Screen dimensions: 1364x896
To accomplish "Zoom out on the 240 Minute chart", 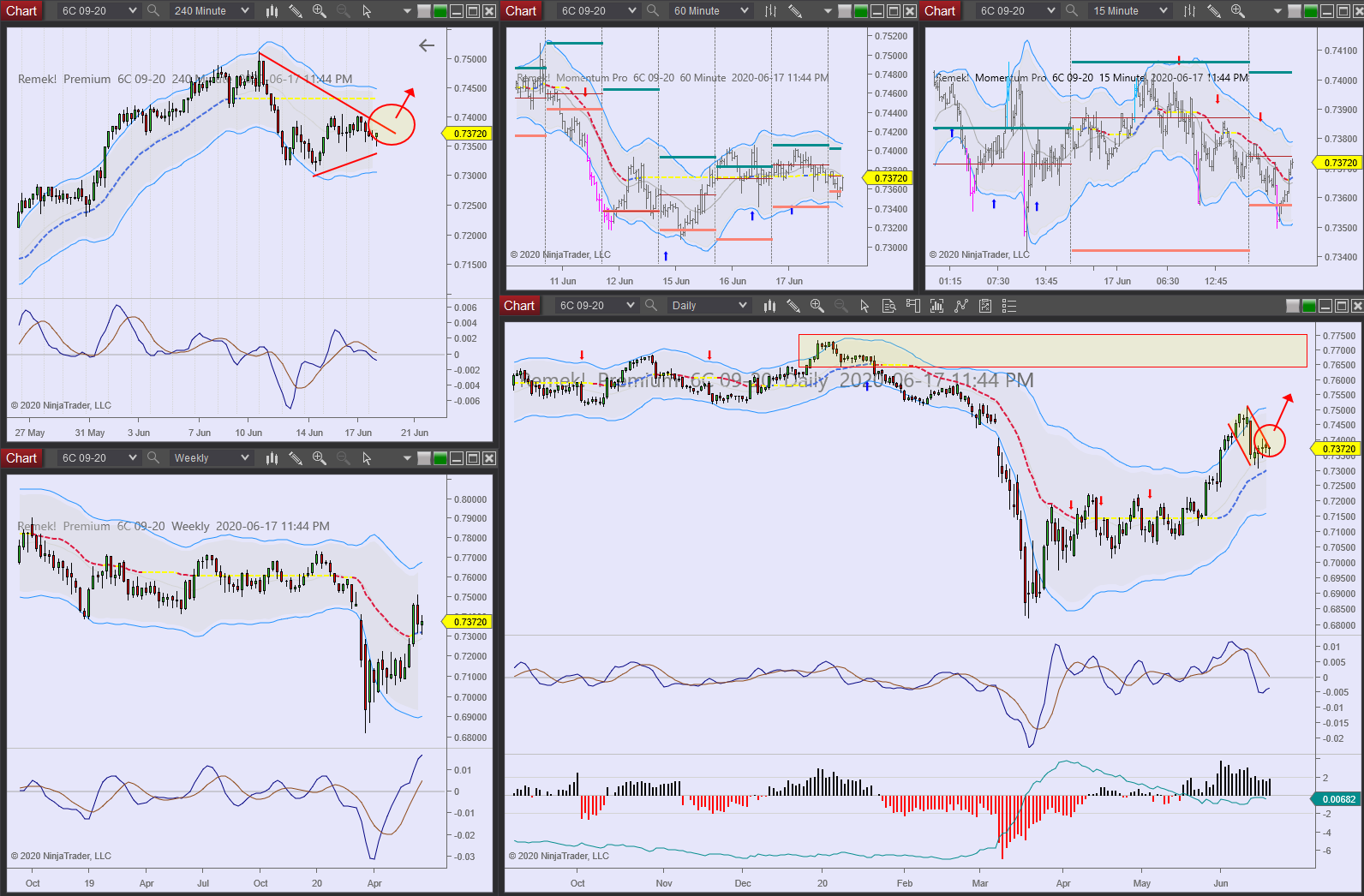I will (343, 11).
